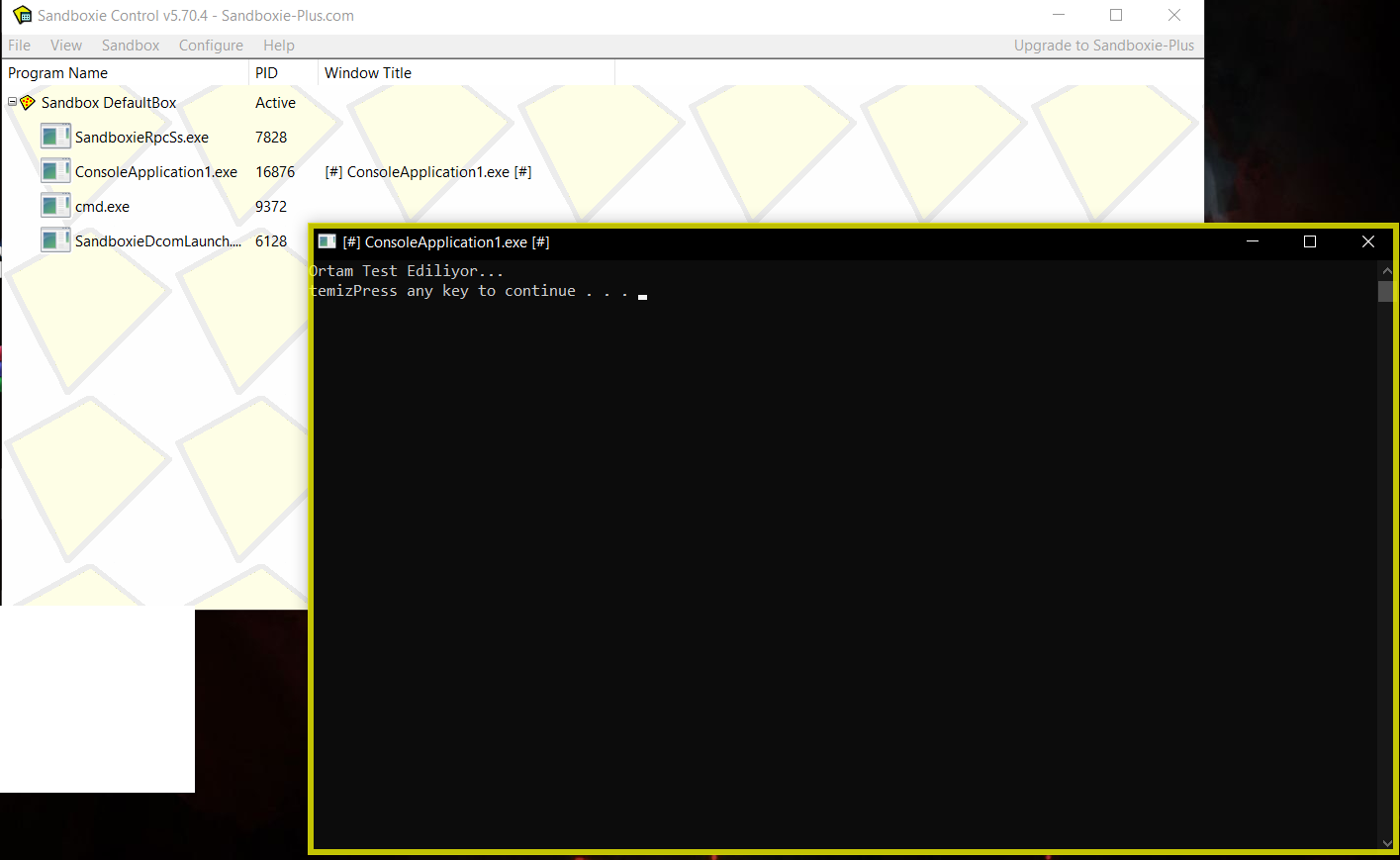Viewport: 1400px width, 860px height.
Task: Click PID value 6128
Action: tap(271, 241)
